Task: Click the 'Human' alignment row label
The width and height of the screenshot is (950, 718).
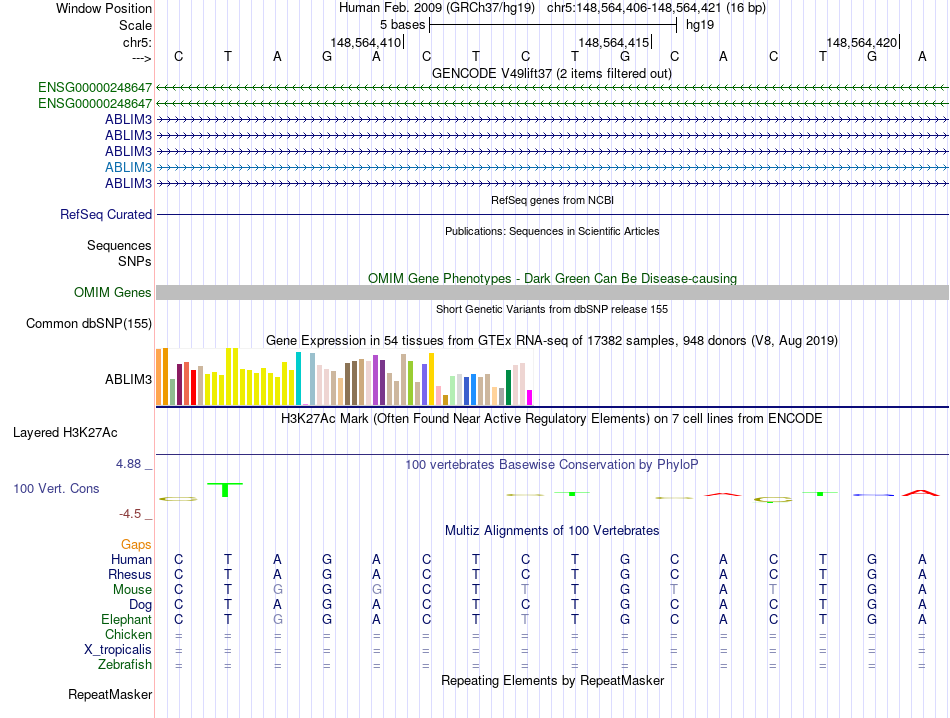Action: [131, 559]
